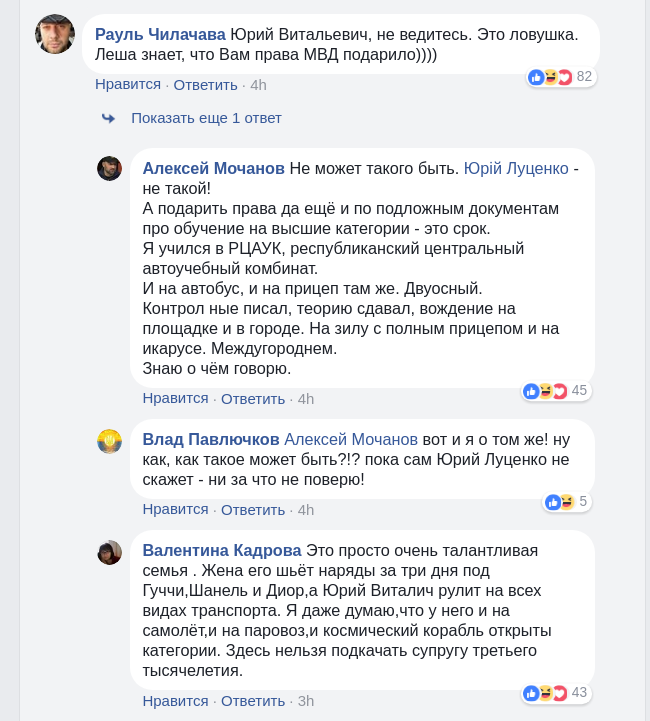Screen dimensions: 650x721
Task: Like Рауль Чилачава's comment via "Нравится"
Action: click(x=128, y=84)
